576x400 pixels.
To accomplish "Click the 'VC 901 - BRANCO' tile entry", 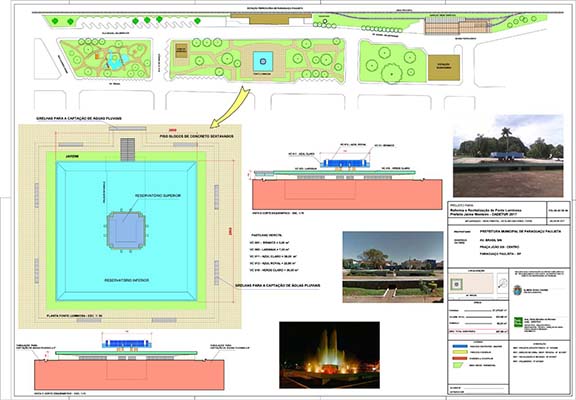I will point(268,243).
